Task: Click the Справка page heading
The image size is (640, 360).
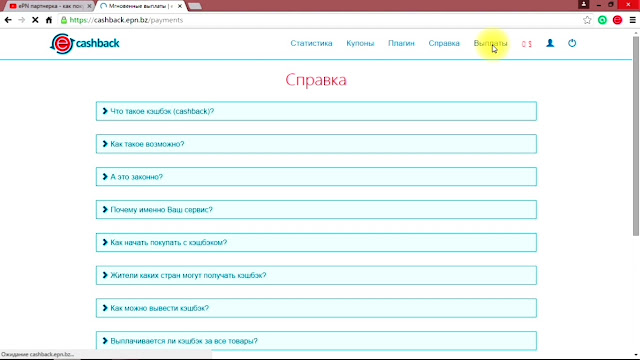Action: [316, 80]
